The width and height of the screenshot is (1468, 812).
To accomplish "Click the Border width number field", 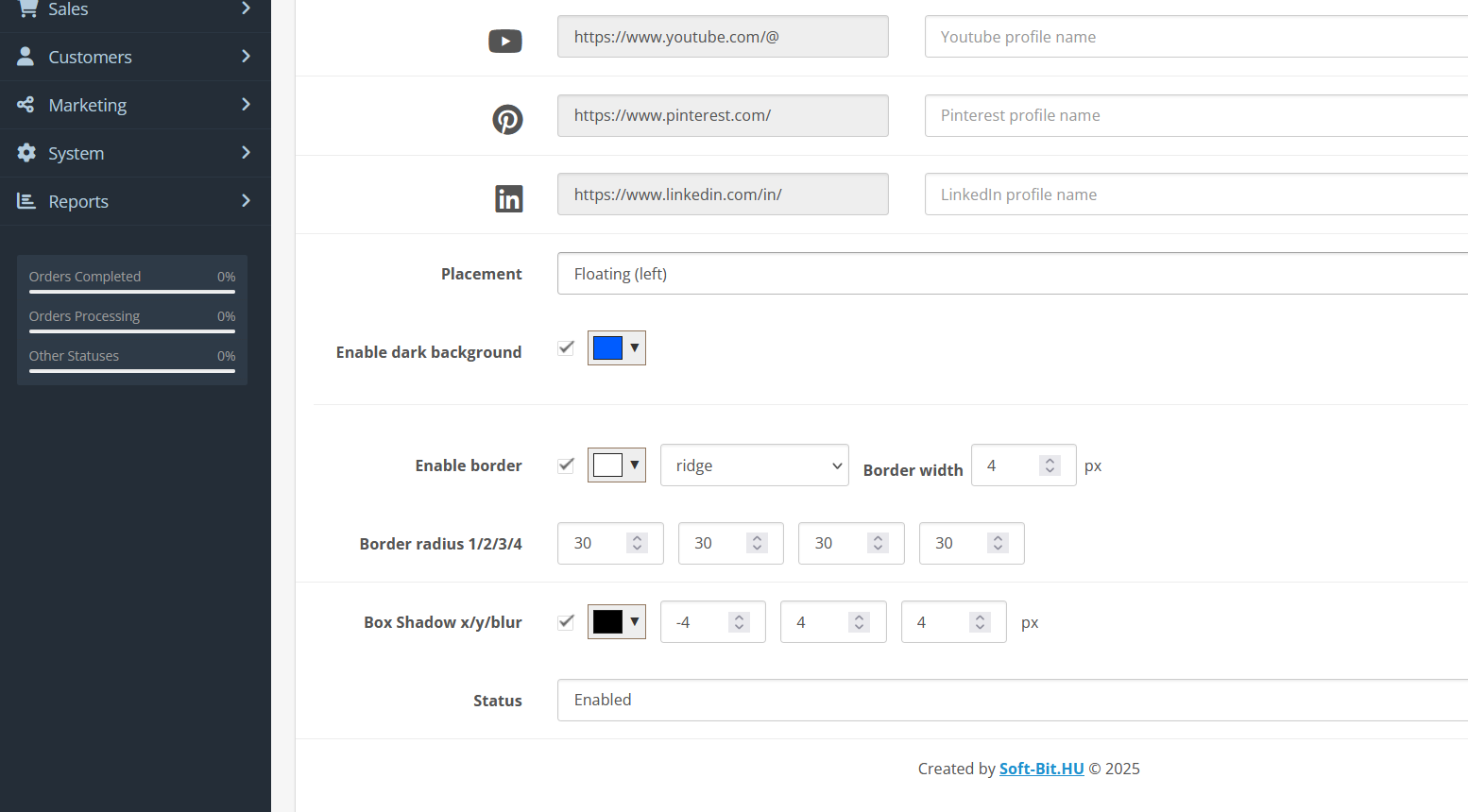I will (1024, 465).
